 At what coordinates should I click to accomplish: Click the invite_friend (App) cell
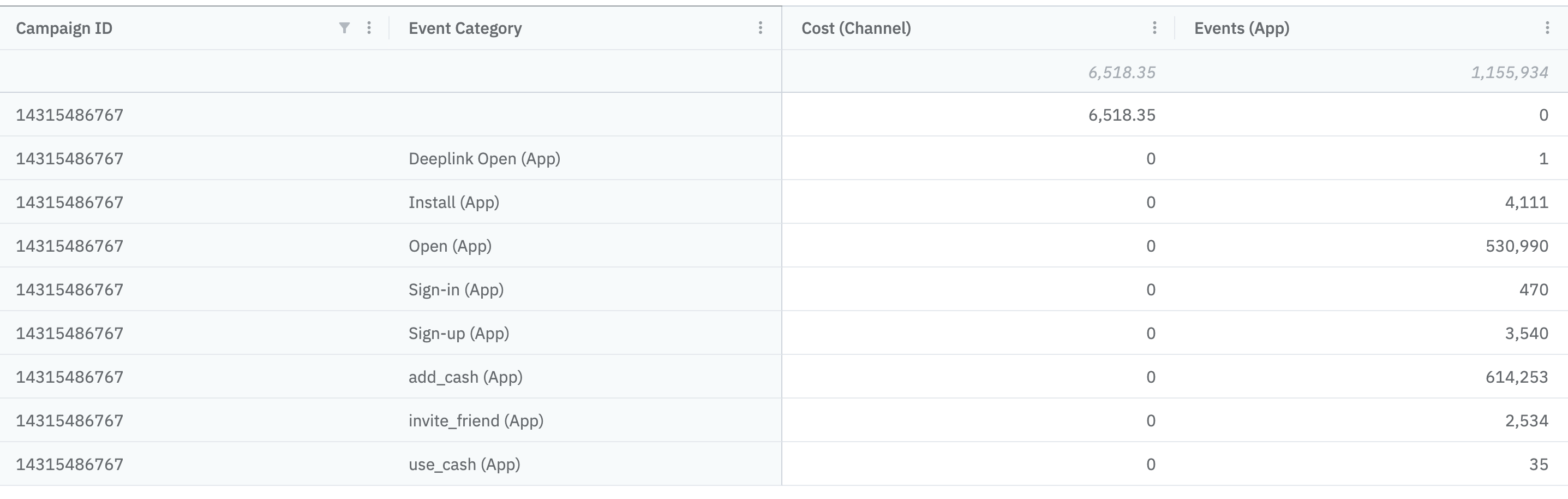(x=475, y=421)
